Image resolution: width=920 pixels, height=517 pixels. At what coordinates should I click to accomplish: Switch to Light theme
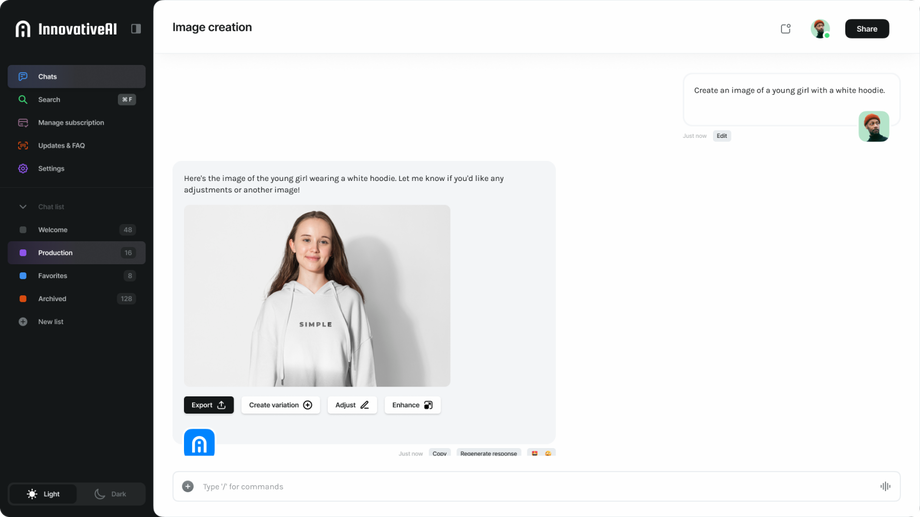pos(43,494)
